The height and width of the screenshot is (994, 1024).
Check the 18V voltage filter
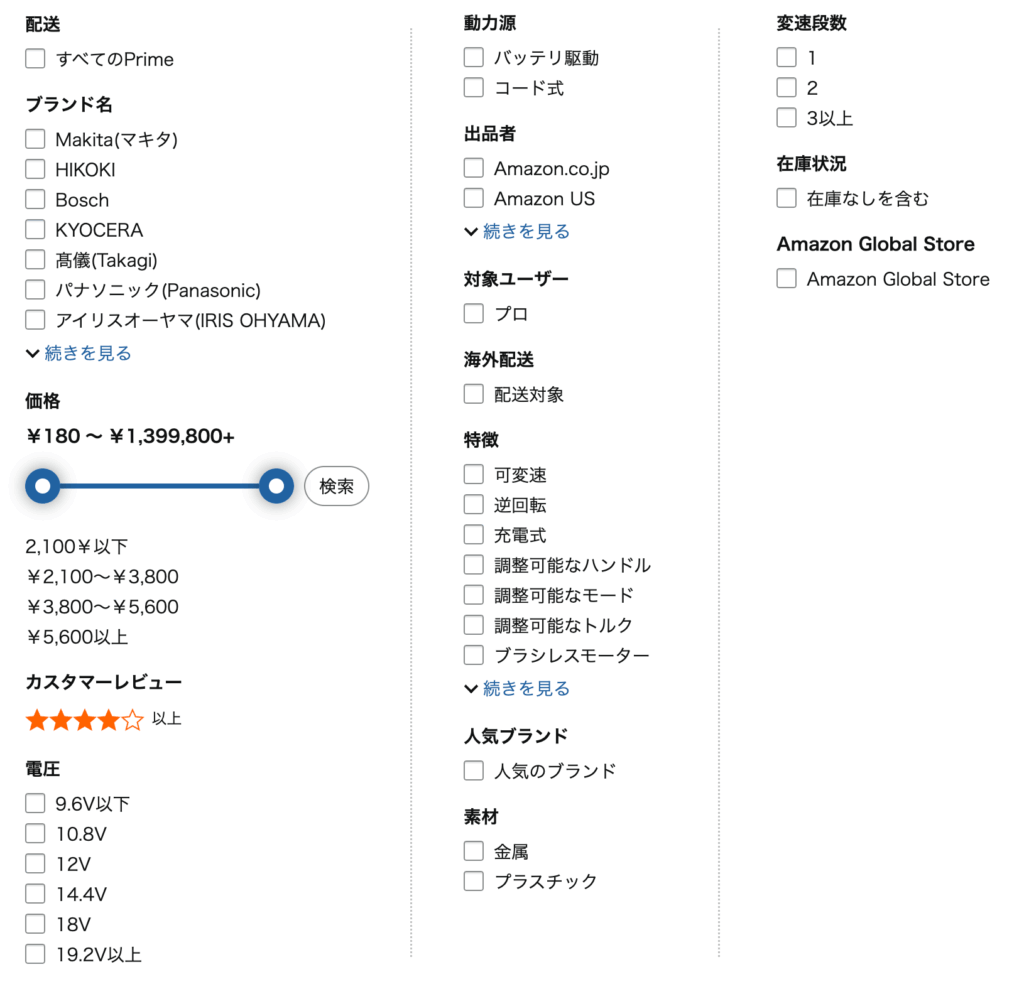tap(35, 924)
